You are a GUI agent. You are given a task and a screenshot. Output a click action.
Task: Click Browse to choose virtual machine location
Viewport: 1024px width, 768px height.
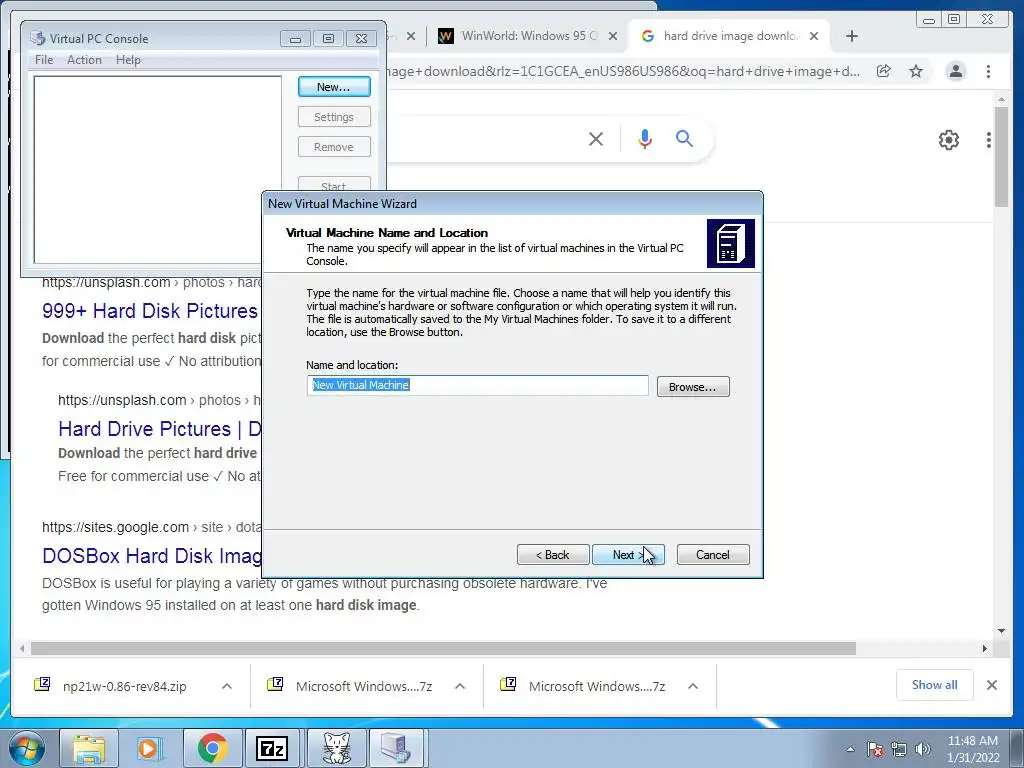click(x=693, y=387)
